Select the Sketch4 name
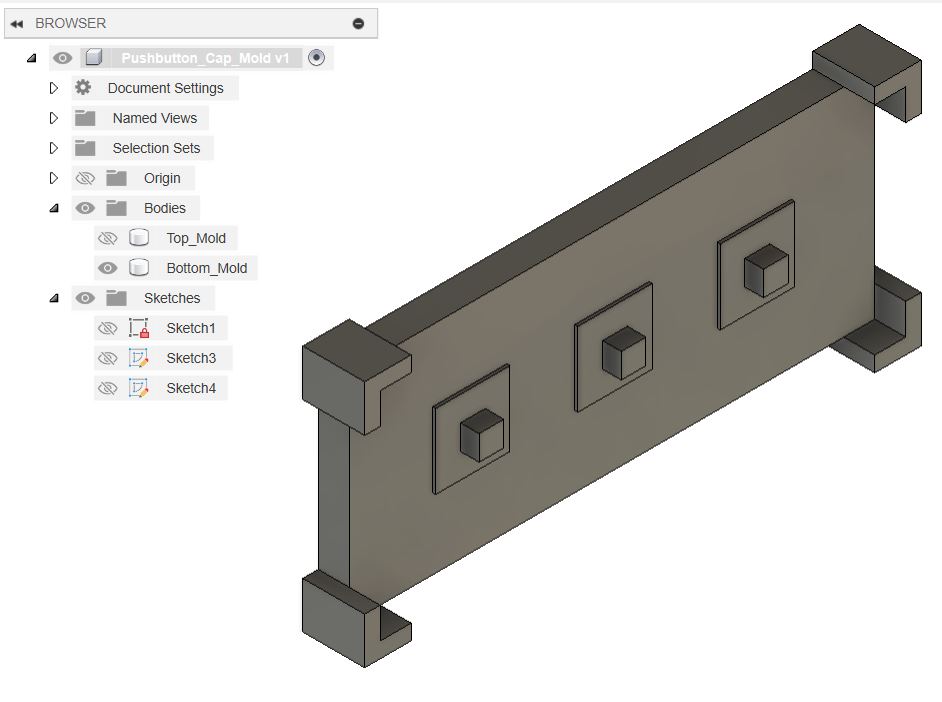This screenshot has height=702, width=942. tap(191, 389)
